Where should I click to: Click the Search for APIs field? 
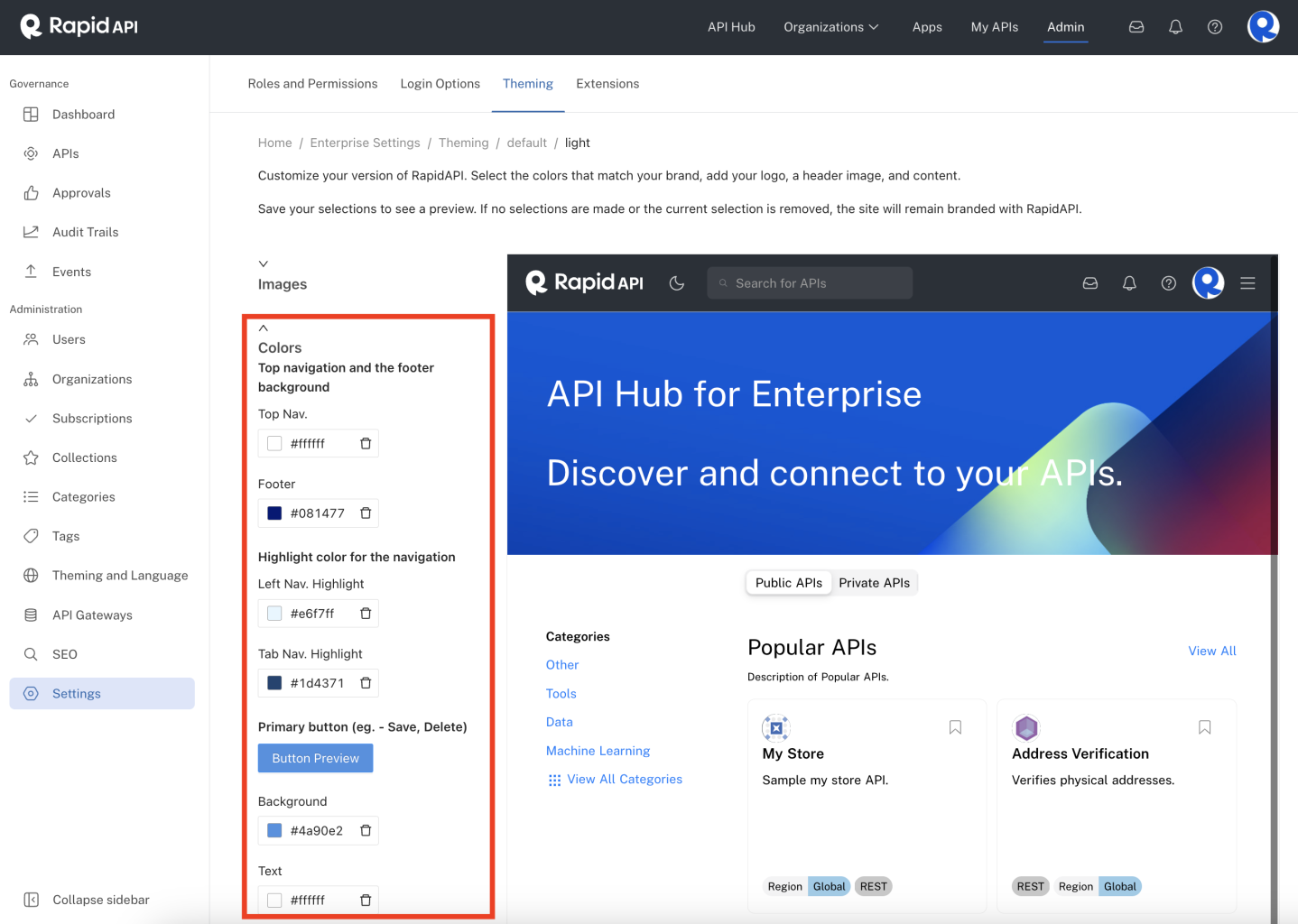(x=810, y=283)
